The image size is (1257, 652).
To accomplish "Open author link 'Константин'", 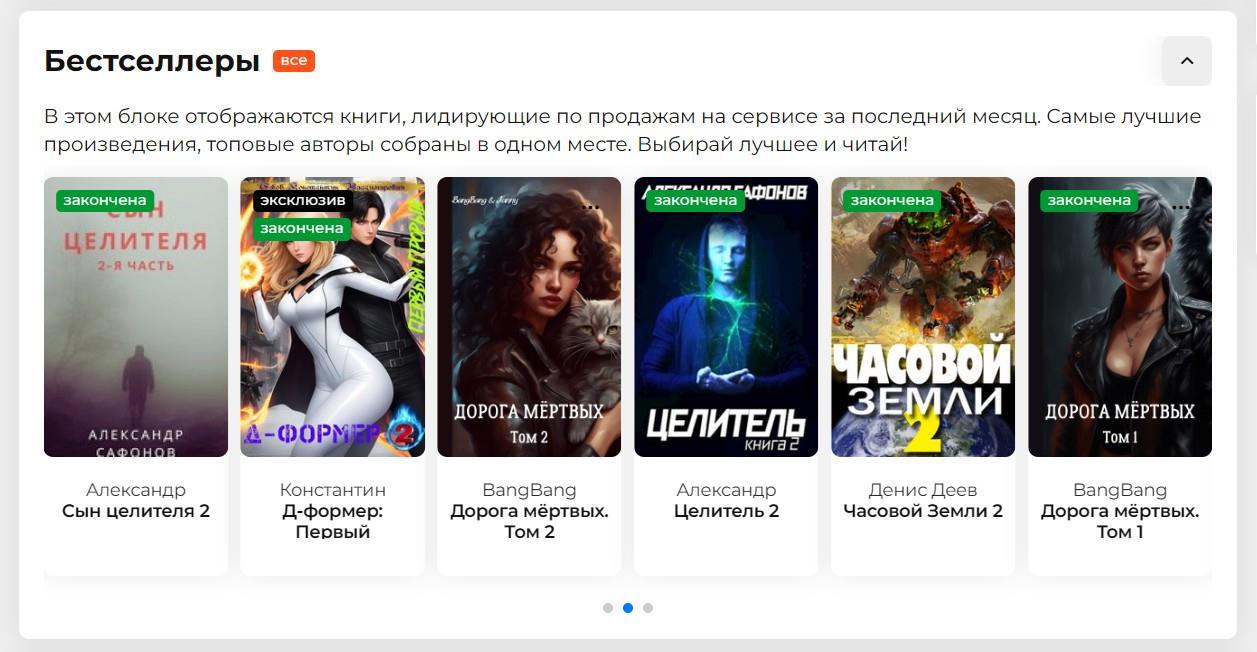I will pyautogui.click(x=333, y=490).
